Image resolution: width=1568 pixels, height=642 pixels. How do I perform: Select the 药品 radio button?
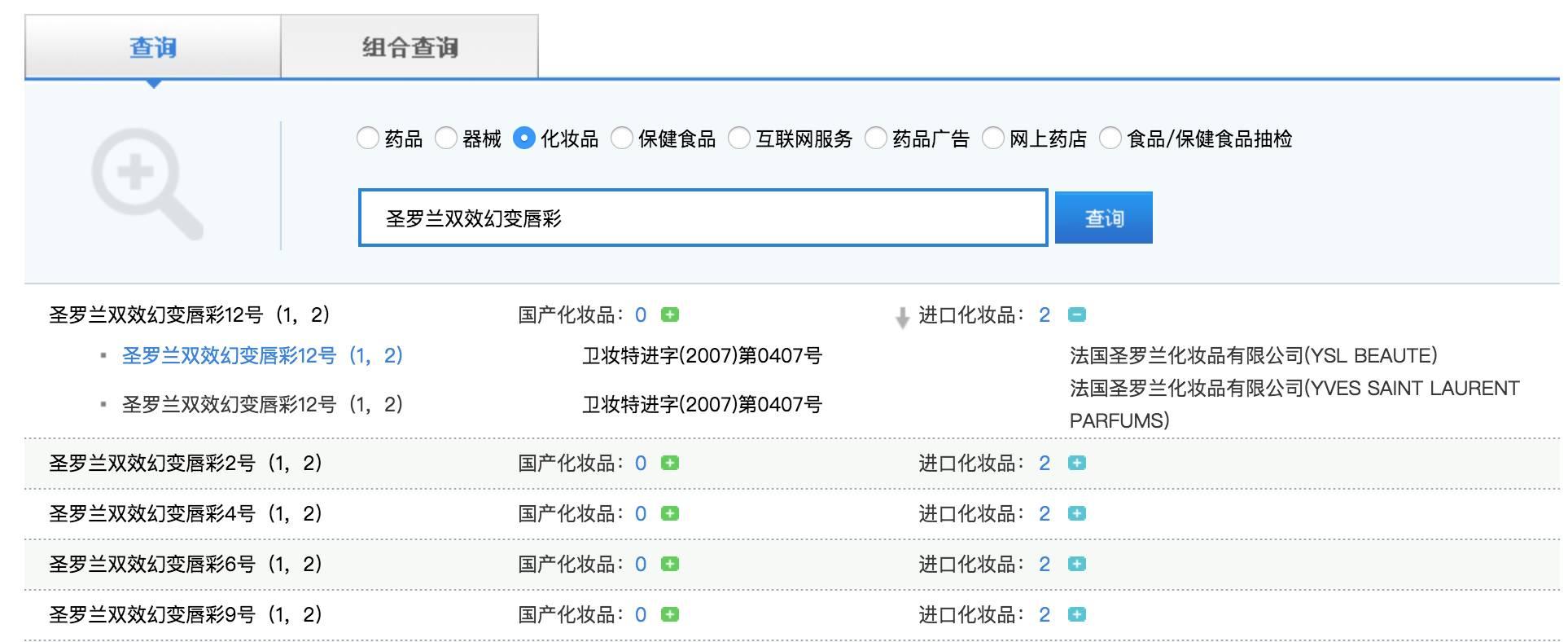[x=368, y=139]
